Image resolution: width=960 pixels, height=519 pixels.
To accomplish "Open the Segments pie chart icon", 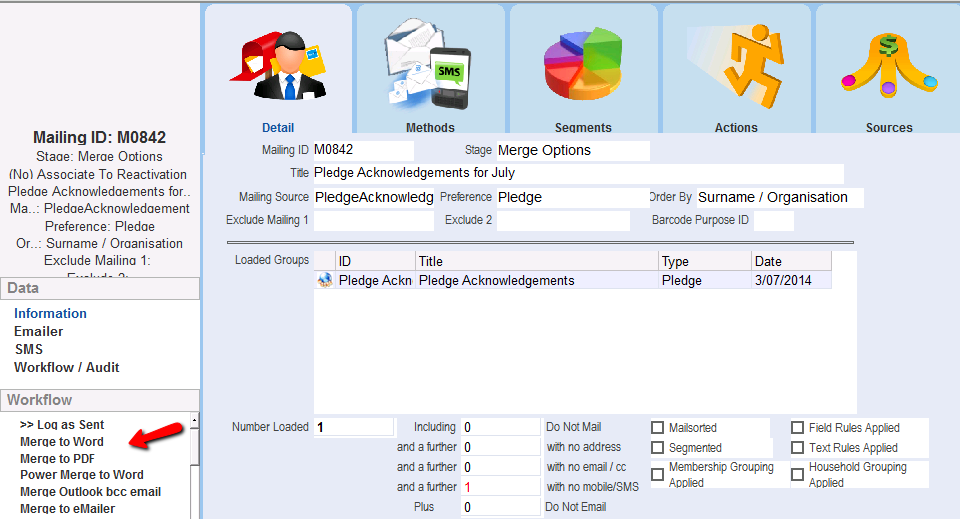I will (x=583, y=63).
